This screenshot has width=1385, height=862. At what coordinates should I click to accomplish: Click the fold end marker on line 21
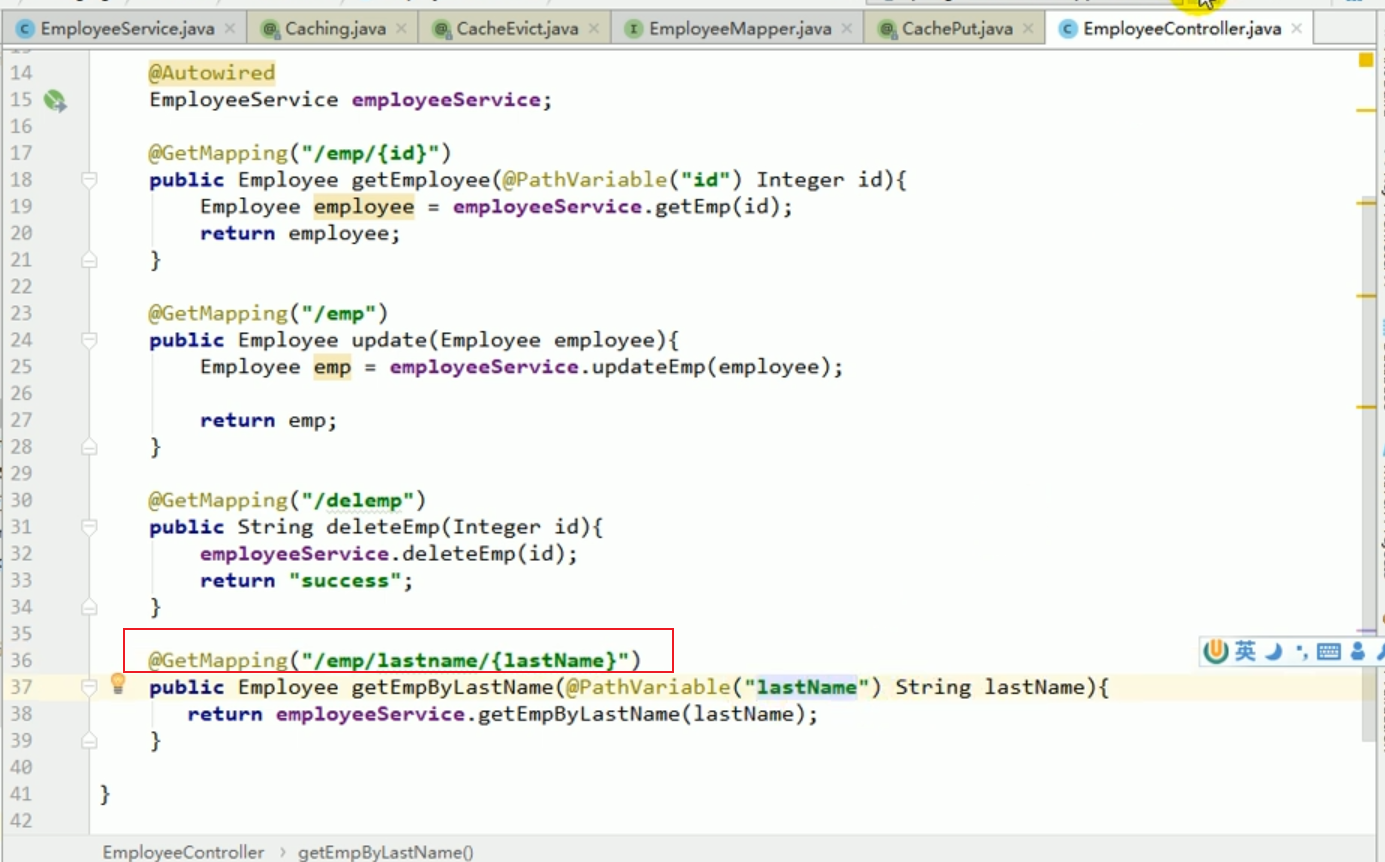click(x=89, y=260)
